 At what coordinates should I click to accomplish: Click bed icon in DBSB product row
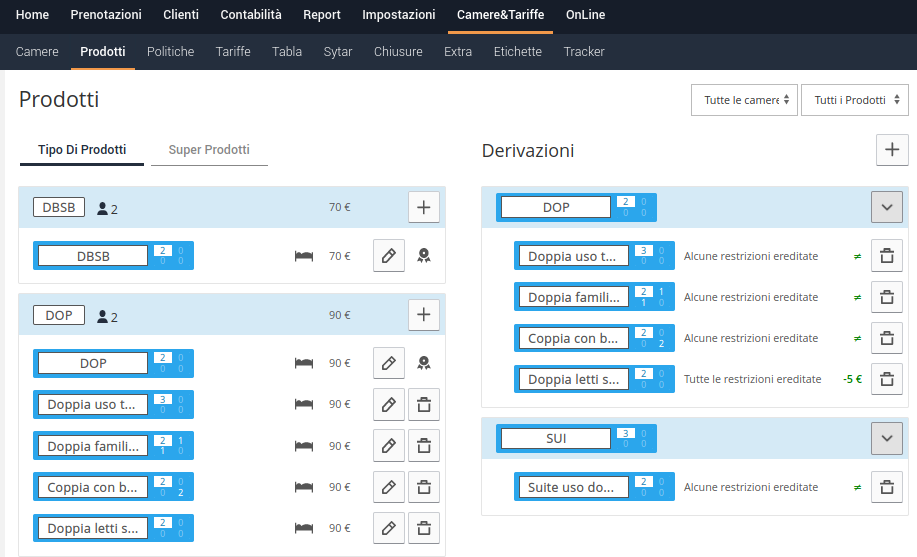coord(304,256)
